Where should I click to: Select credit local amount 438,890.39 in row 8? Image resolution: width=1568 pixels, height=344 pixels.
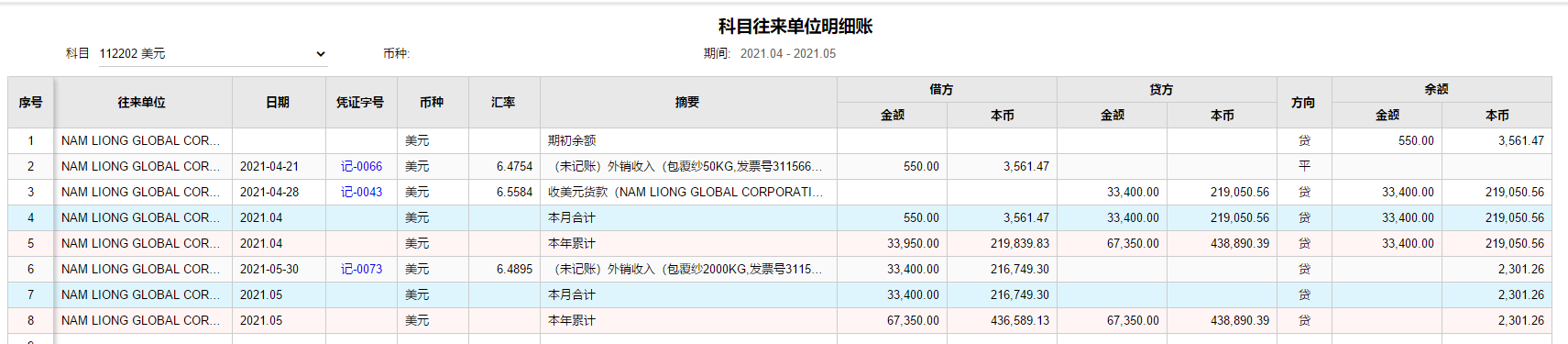click(x=1222, y=320)
